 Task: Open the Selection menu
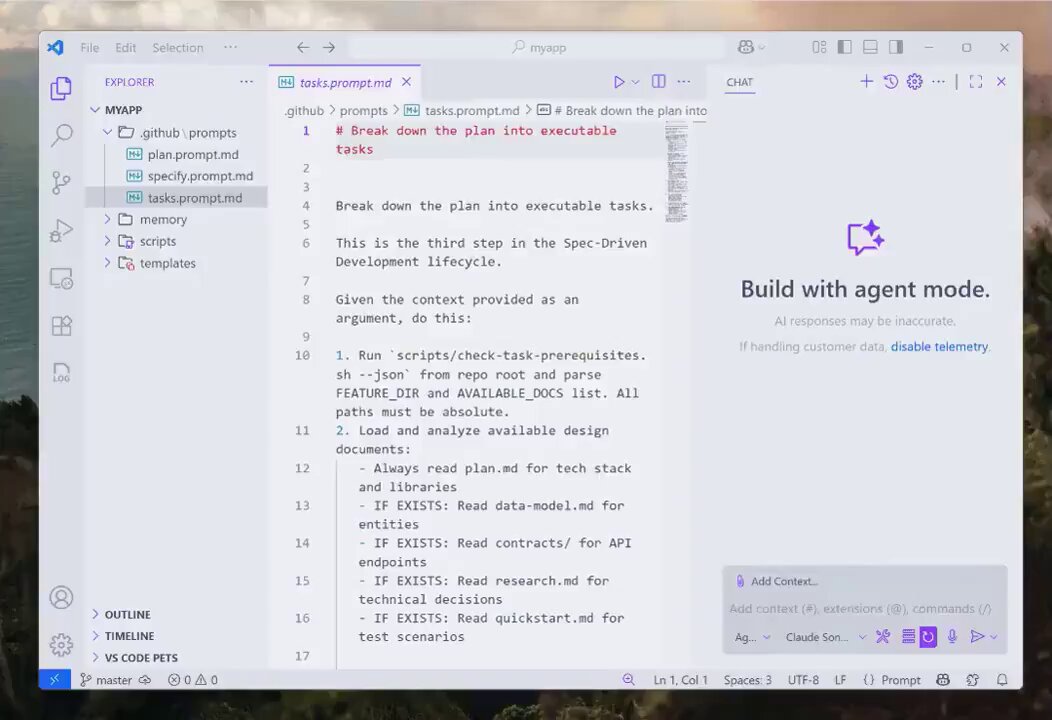click(178, 48)
